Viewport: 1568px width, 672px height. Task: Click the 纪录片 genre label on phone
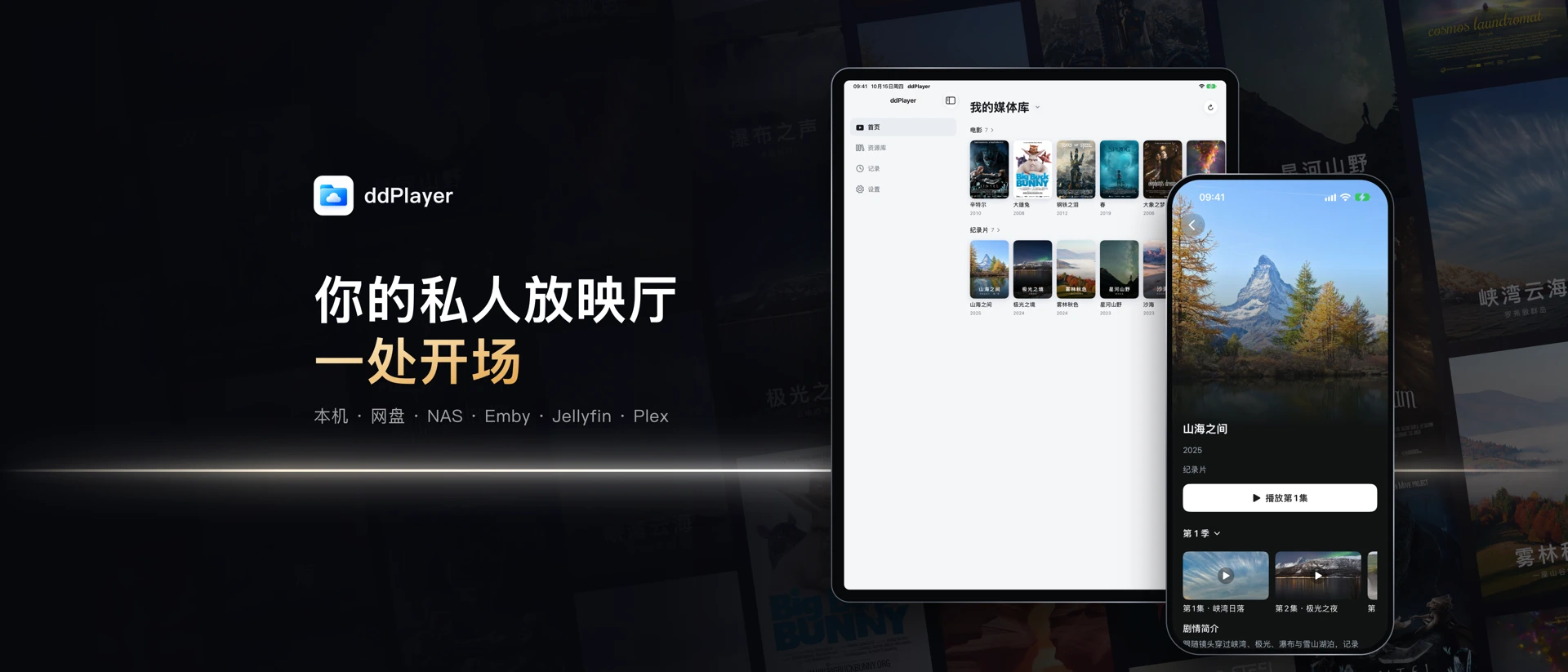tap(1194, 470)
